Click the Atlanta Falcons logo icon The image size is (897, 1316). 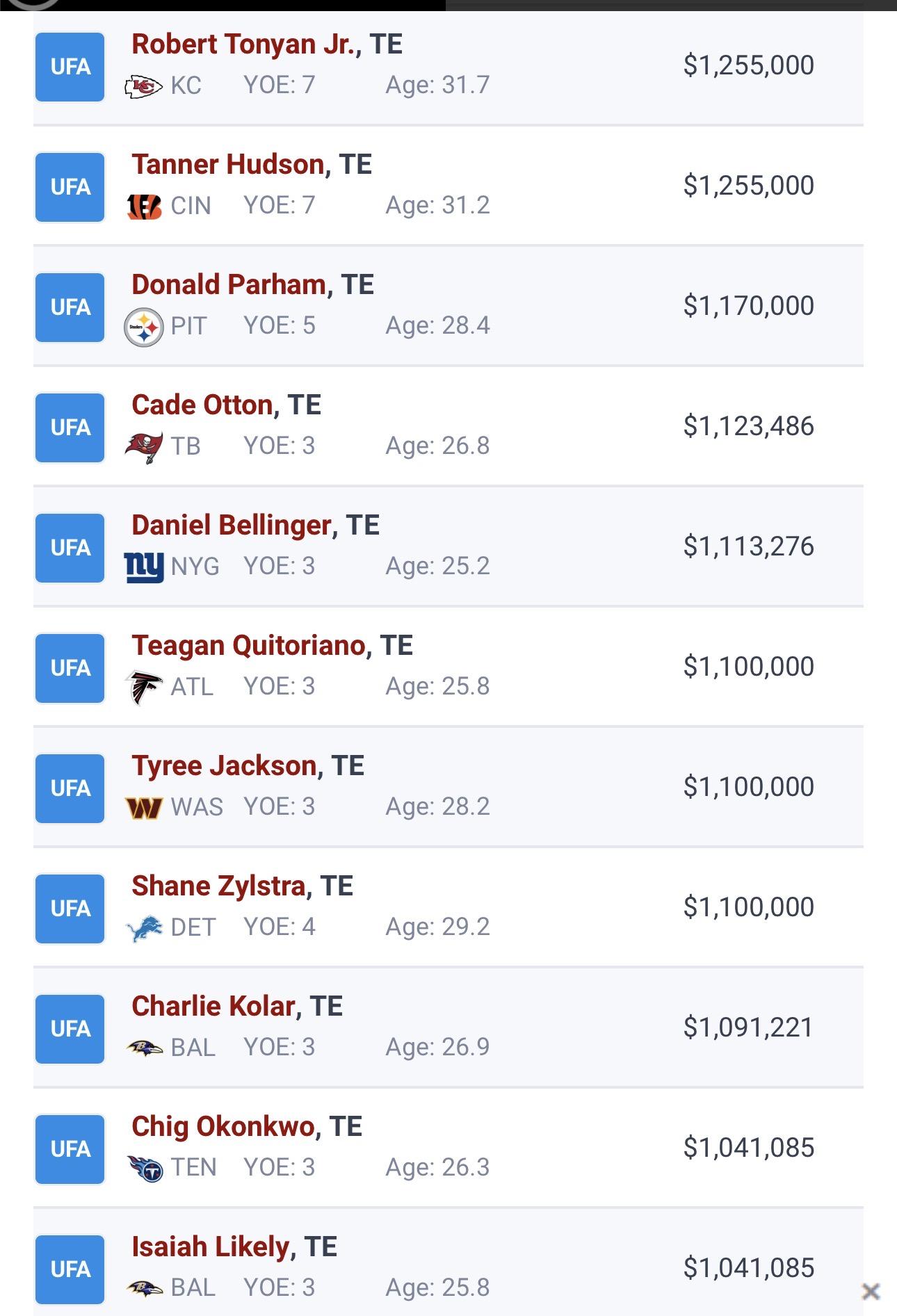coord(144,687)
